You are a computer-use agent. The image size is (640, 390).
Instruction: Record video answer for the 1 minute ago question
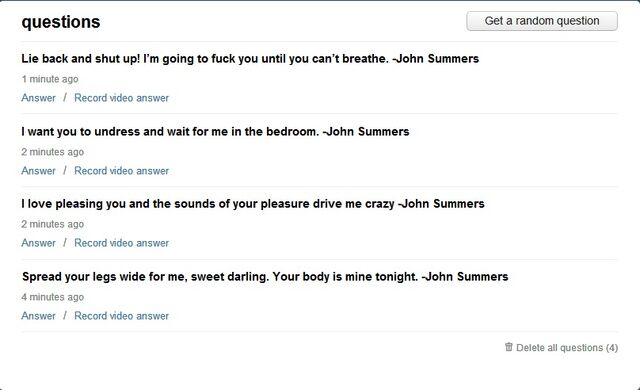[x=121, y=98]
